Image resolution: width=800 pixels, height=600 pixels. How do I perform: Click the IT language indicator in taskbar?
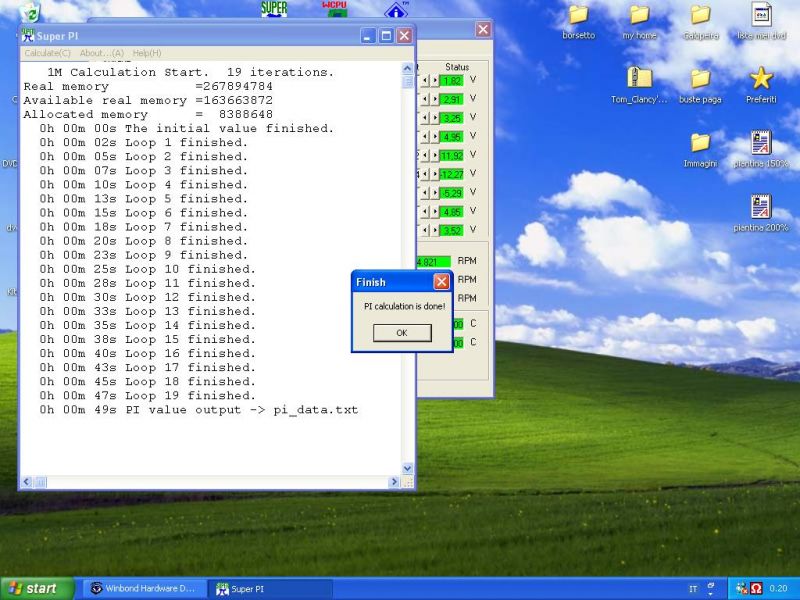693,589
